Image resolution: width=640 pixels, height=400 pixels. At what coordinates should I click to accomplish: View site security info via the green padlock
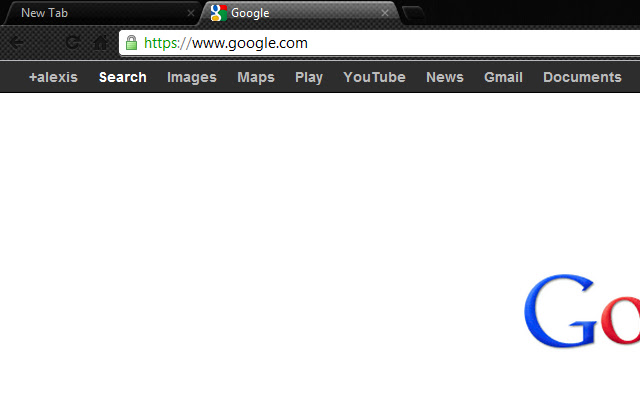131,43
